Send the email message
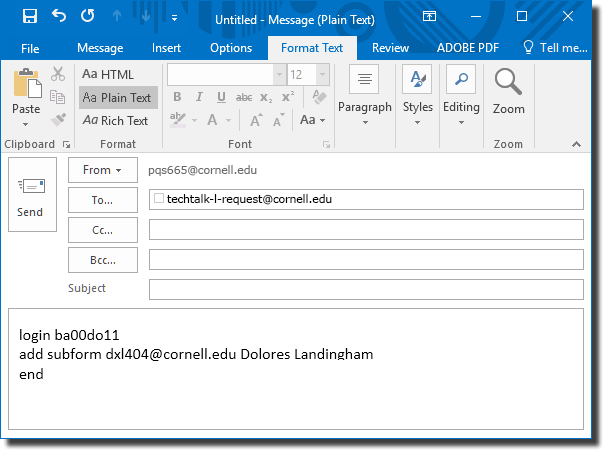The image size is (612, 459). (32, 194)
